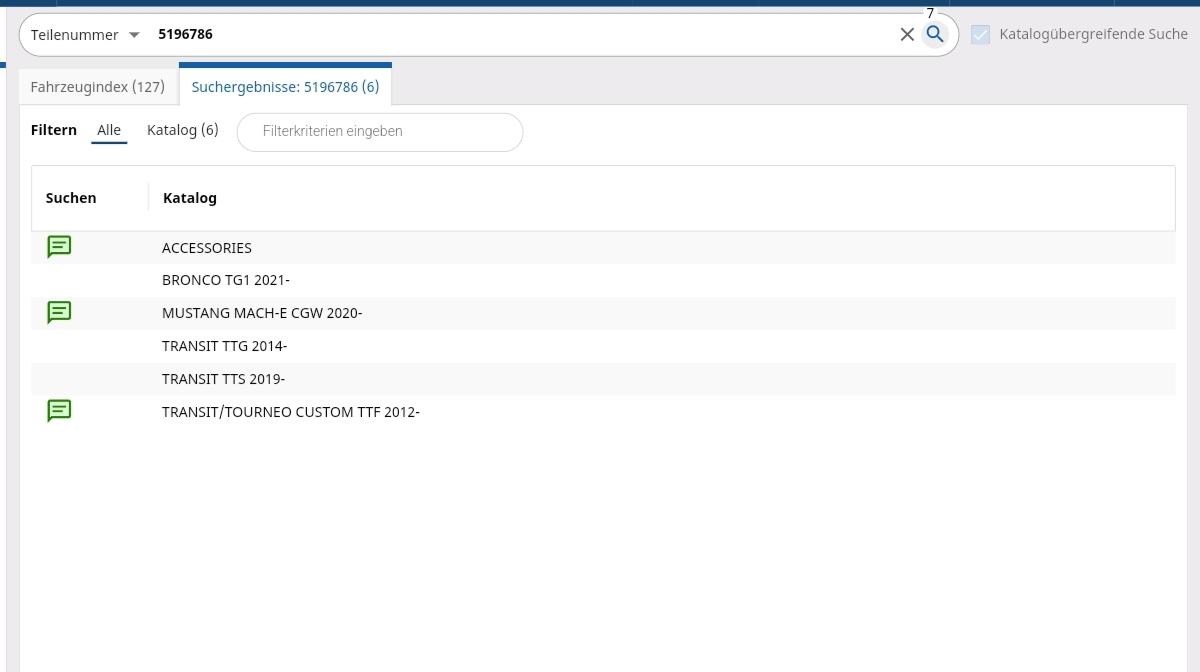This screenshot has height=672, width=1200.
Task: Open the TRANSIT TTG 2014- catalog
Action: coord(224,347)
